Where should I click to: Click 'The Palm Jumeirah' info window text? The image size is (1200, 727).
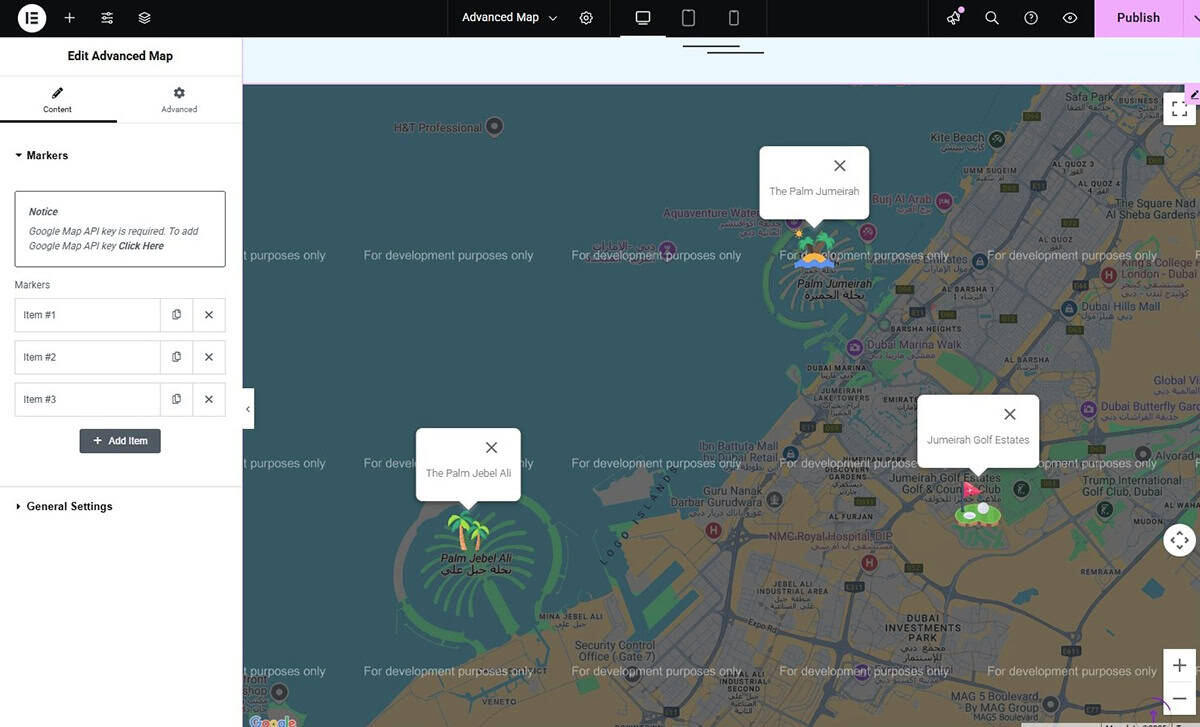(x=814, y=191)
